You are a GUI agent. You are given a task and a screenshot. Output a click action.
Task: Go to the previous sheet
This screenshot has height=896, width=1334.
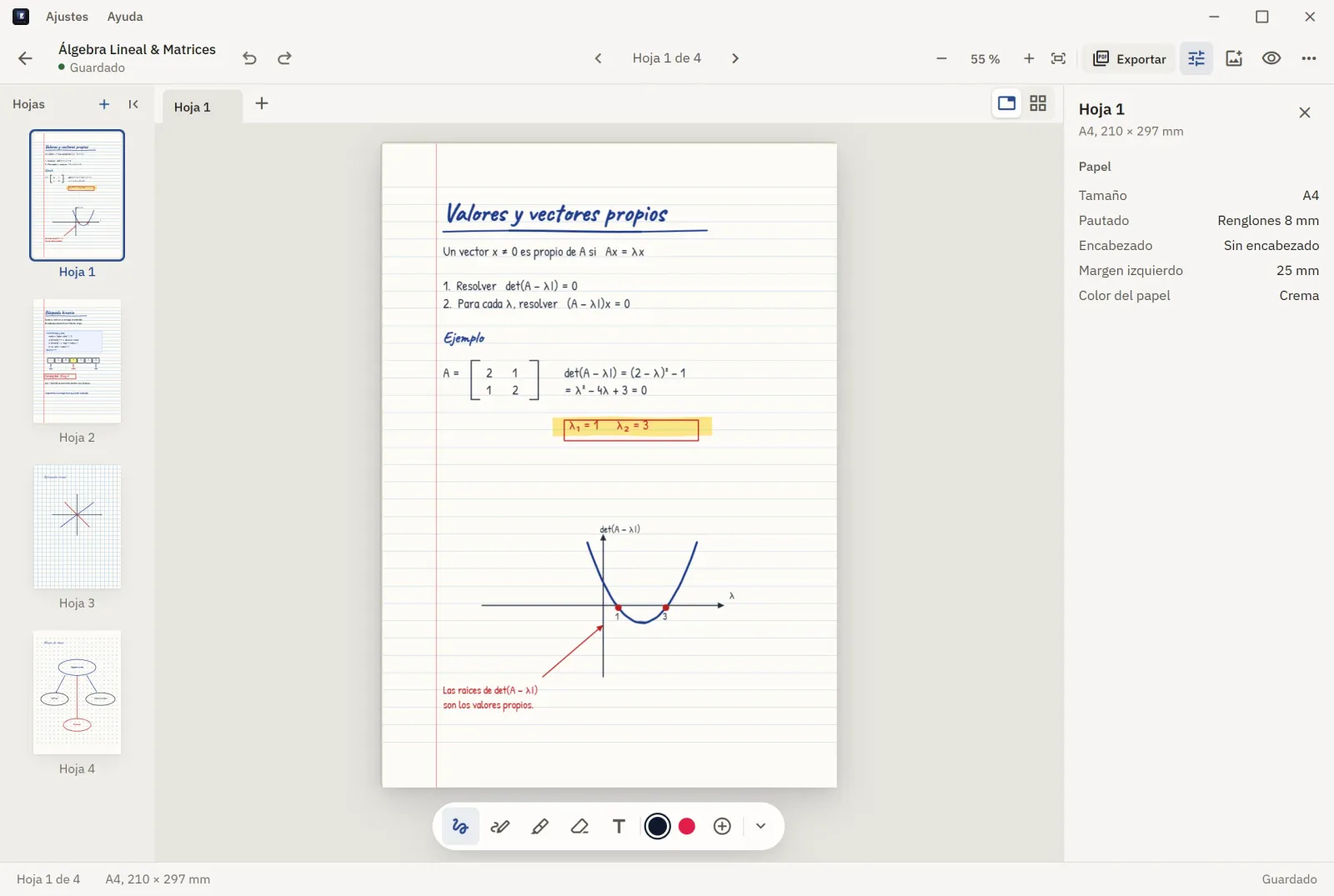click(598, 58)
